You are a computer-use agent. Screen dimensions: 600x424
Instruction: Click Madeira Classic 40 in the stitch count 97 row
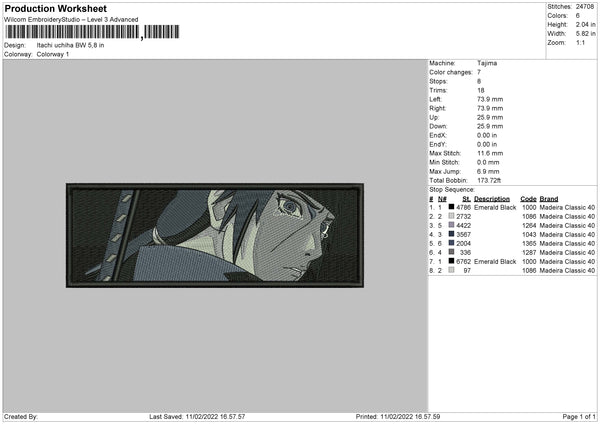567,271
